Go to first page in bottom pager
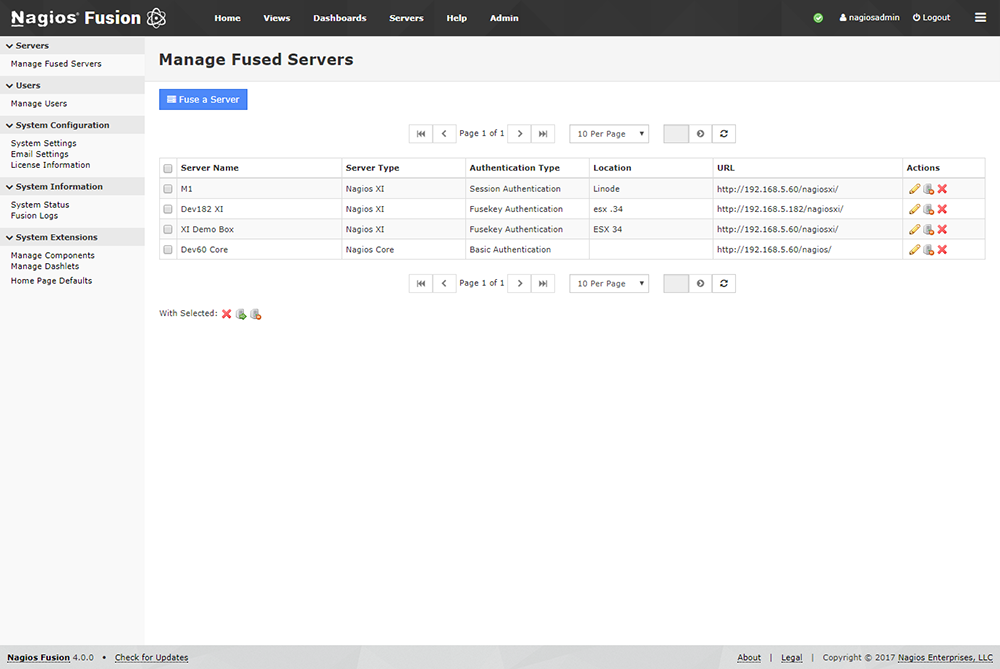1000x669 pixels. pyautogui.click(x=421, y=283)
